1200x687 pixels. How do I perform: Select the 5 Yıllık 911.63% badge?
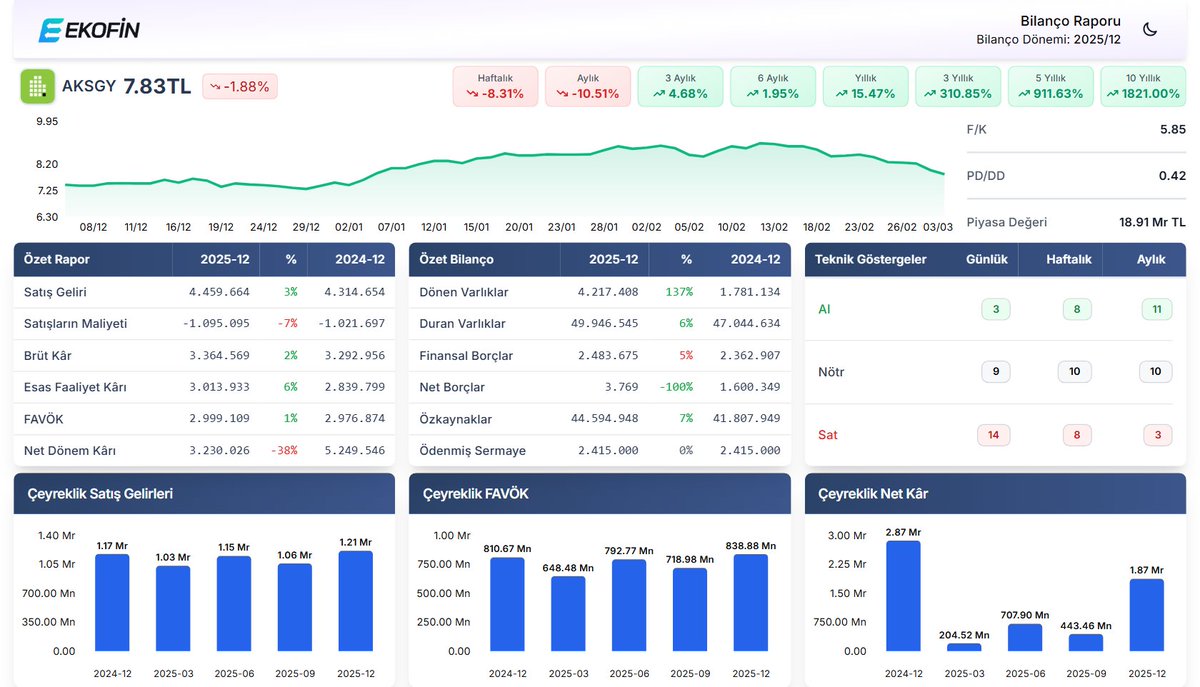pos(1050,86)
